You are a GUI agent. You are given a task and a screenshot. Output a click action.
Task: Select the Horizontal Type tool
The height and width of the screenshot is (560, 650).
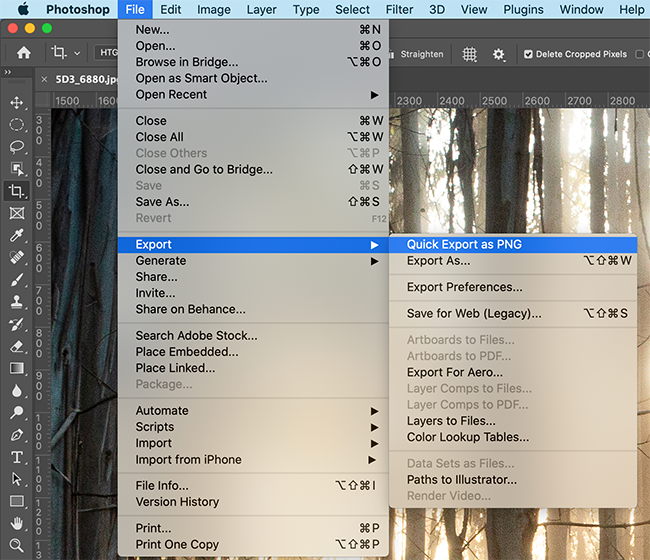17,457
